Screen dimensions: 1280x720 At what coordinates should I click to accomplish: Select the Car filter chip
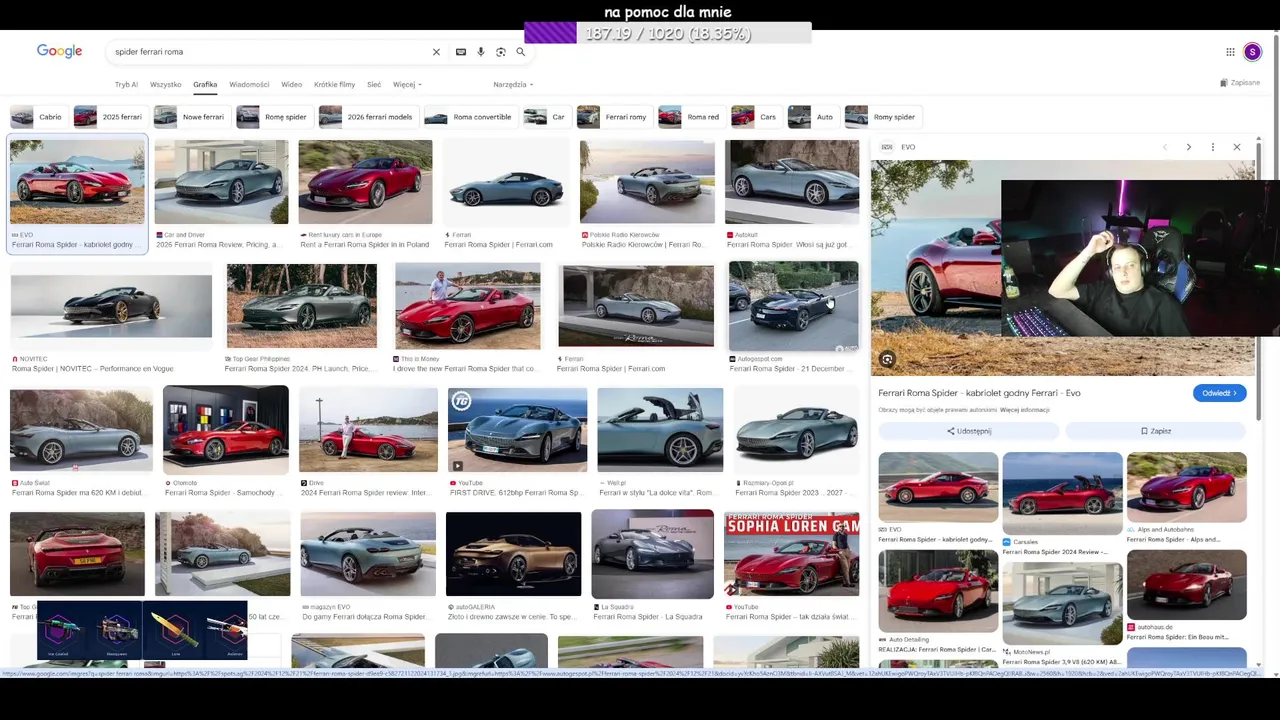(546, 117)
